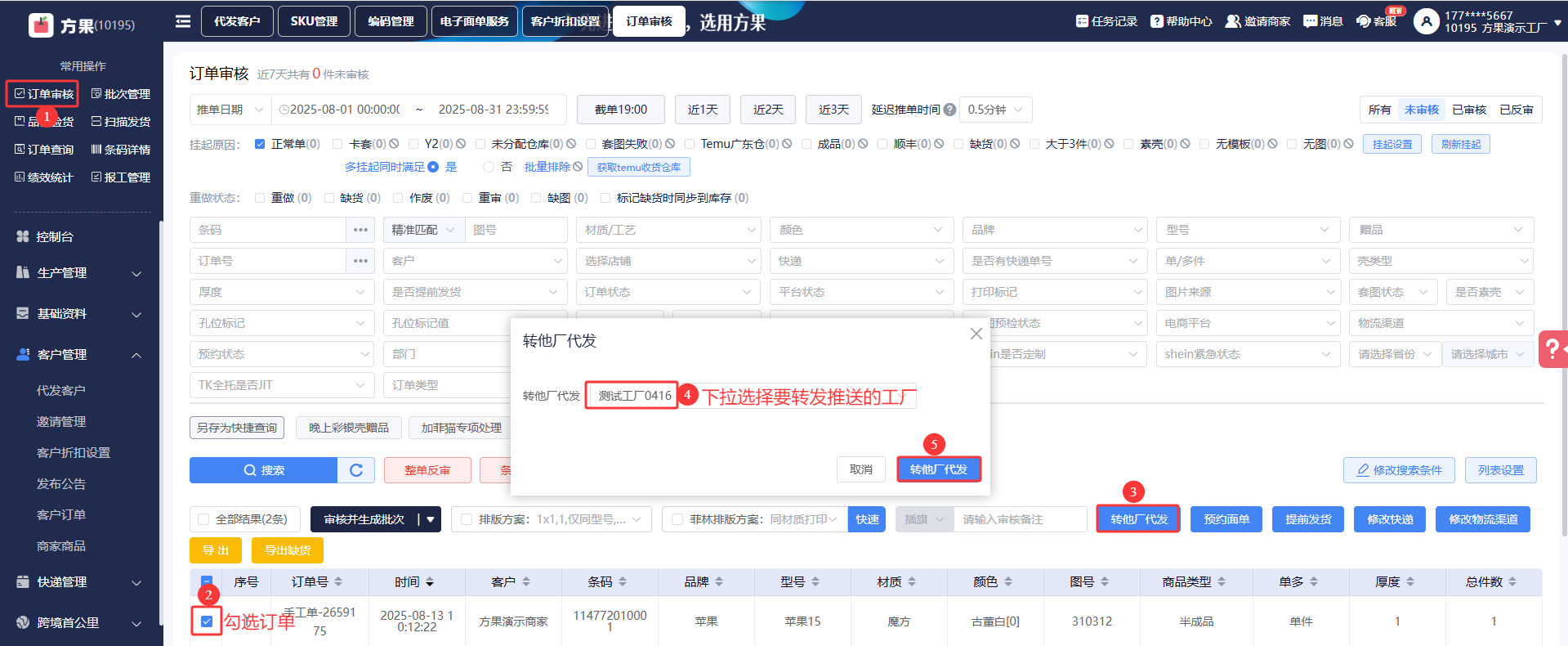Click the 控制台 dashboard sidebar icon
This screenshot has width=1568, height=646.
23,236
